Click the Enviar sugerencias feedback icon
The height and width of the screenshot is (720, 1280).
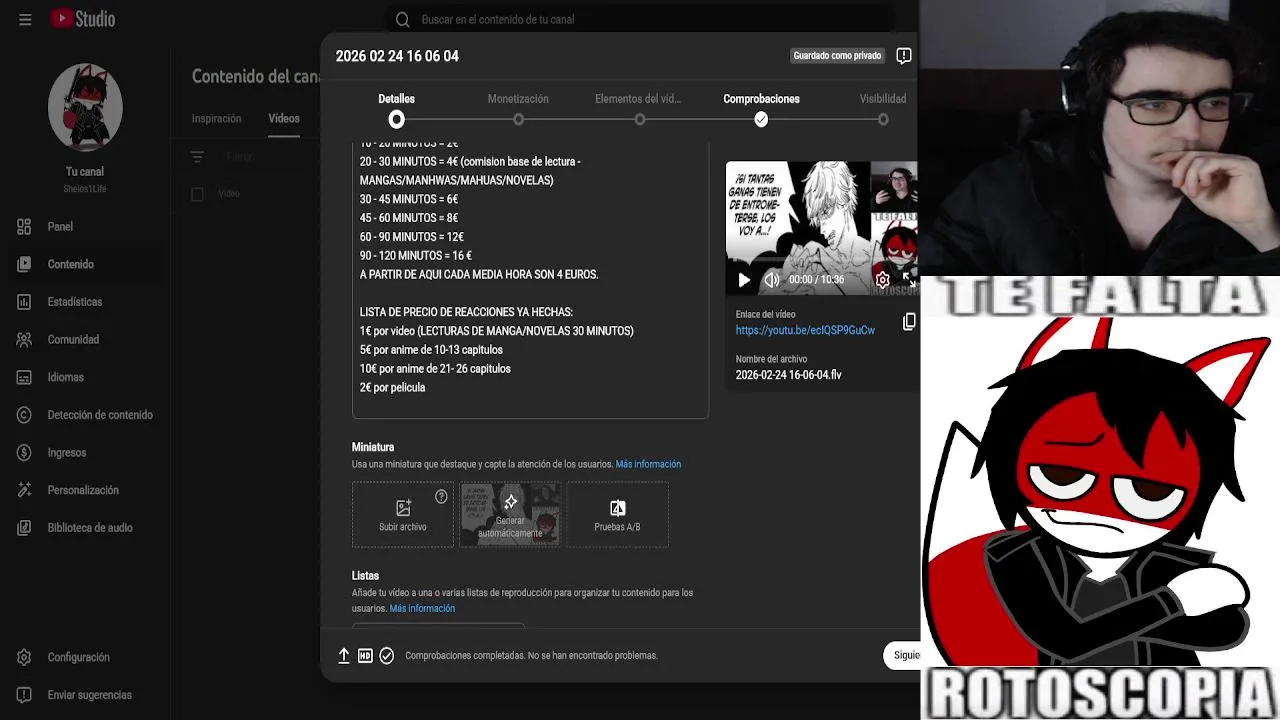coord(24,695)
